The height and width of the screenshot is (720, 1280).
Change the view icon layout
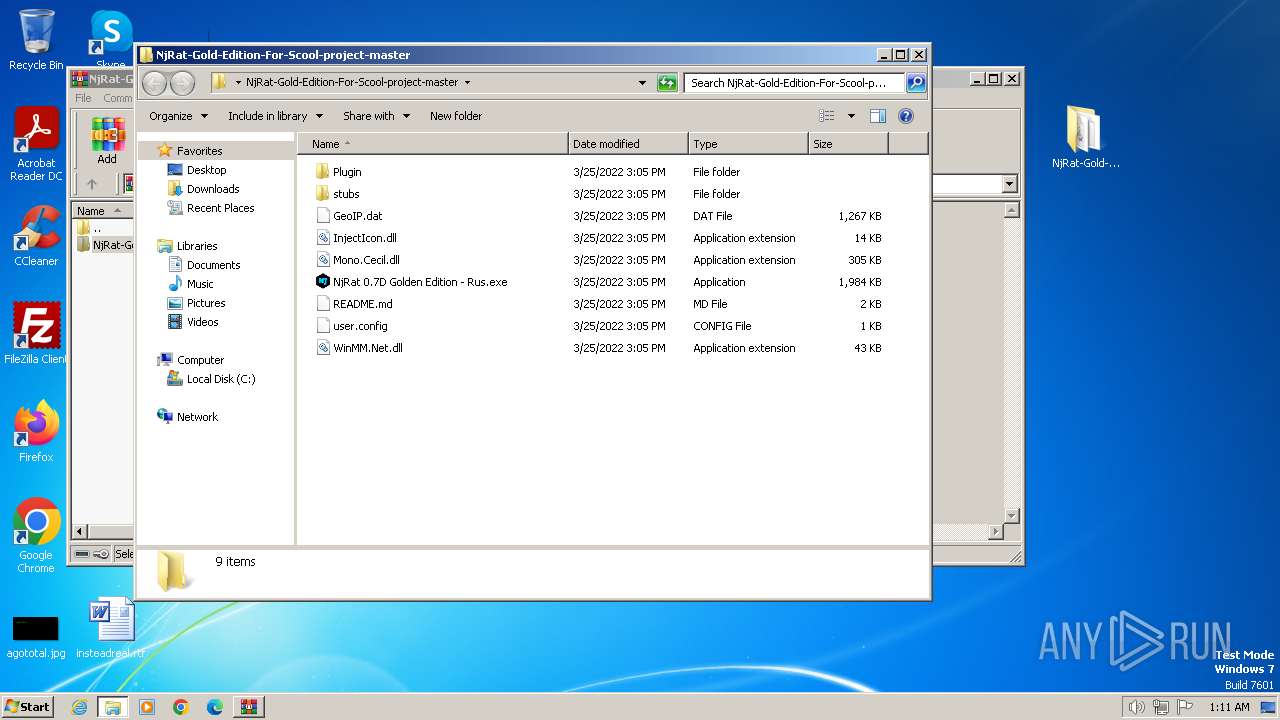pos(827,116)
